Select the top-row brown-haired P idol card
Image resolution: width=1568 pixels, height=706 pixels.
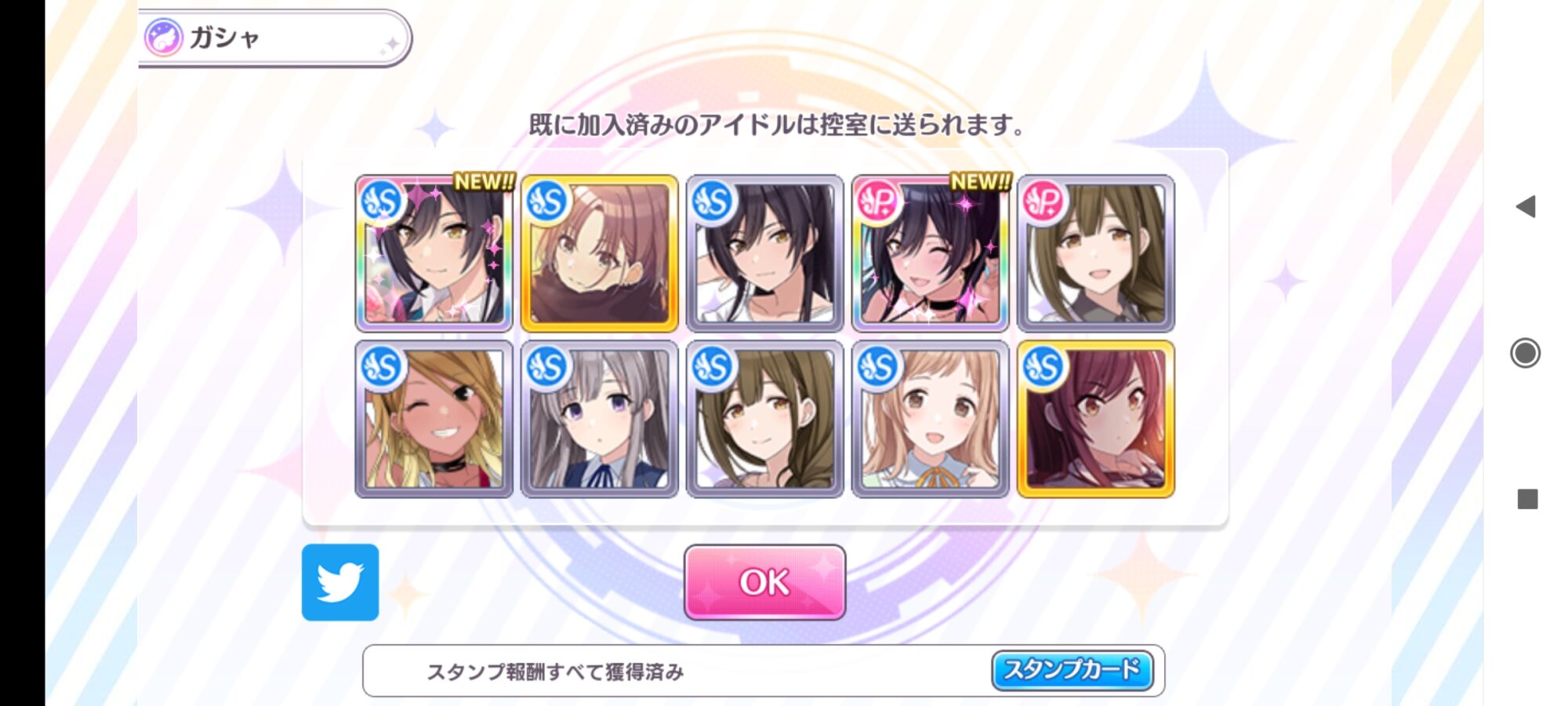(1096, 253)
